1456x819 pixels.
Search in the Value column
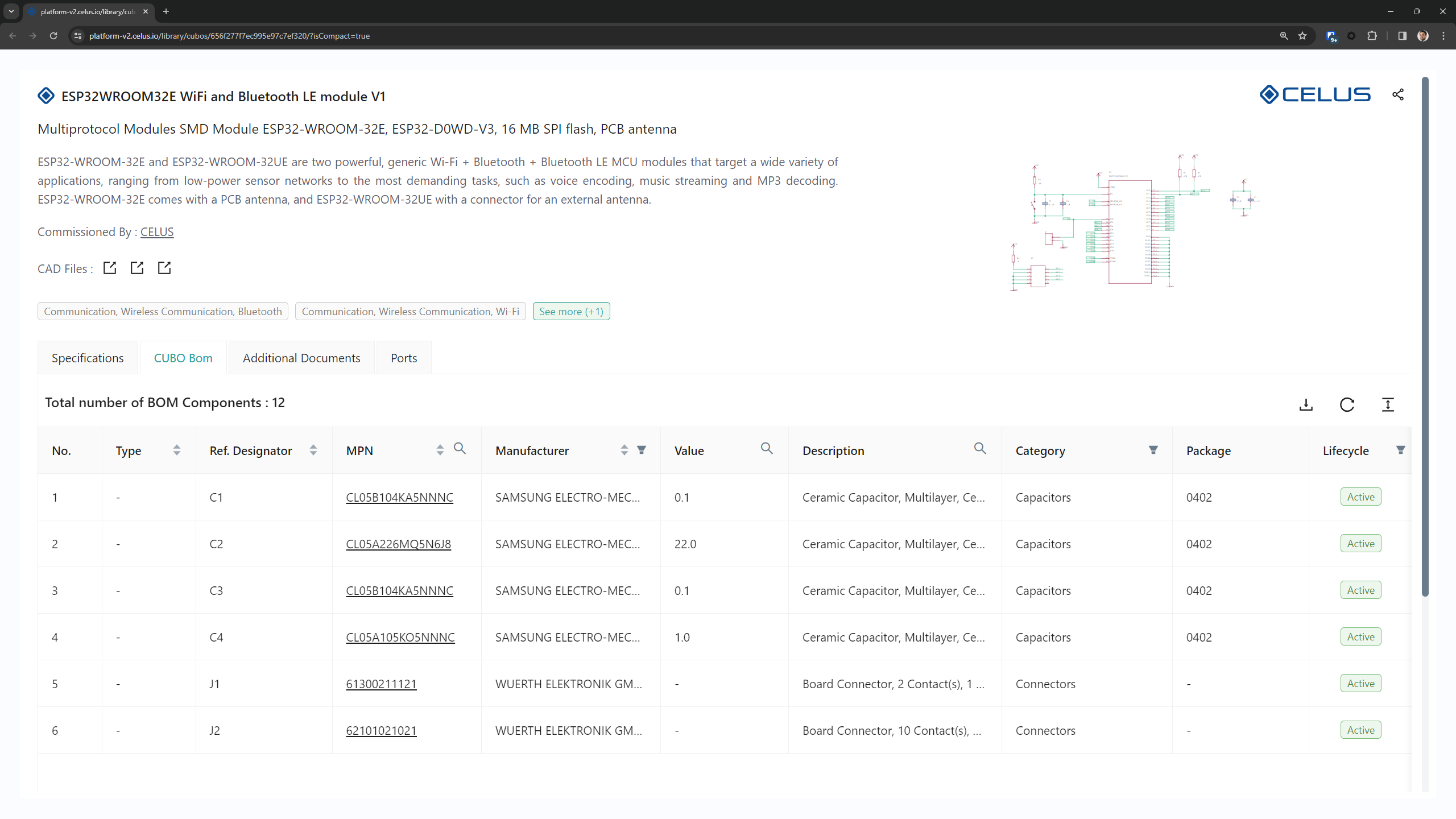(767, 449)
